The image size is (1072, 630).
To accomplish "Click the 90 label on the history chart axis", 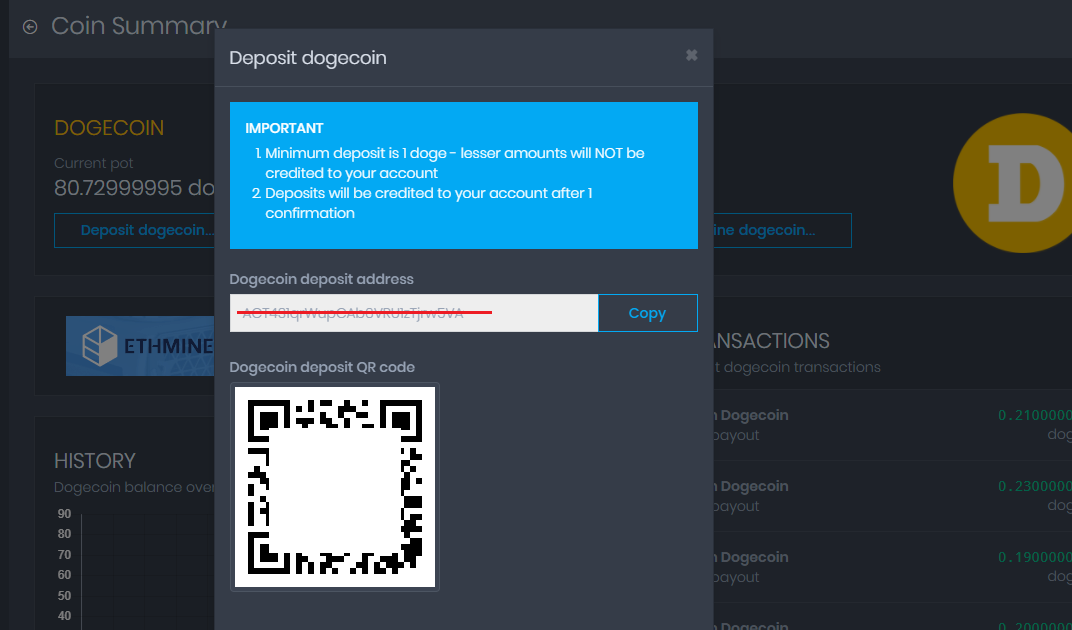I will (64, 514).
